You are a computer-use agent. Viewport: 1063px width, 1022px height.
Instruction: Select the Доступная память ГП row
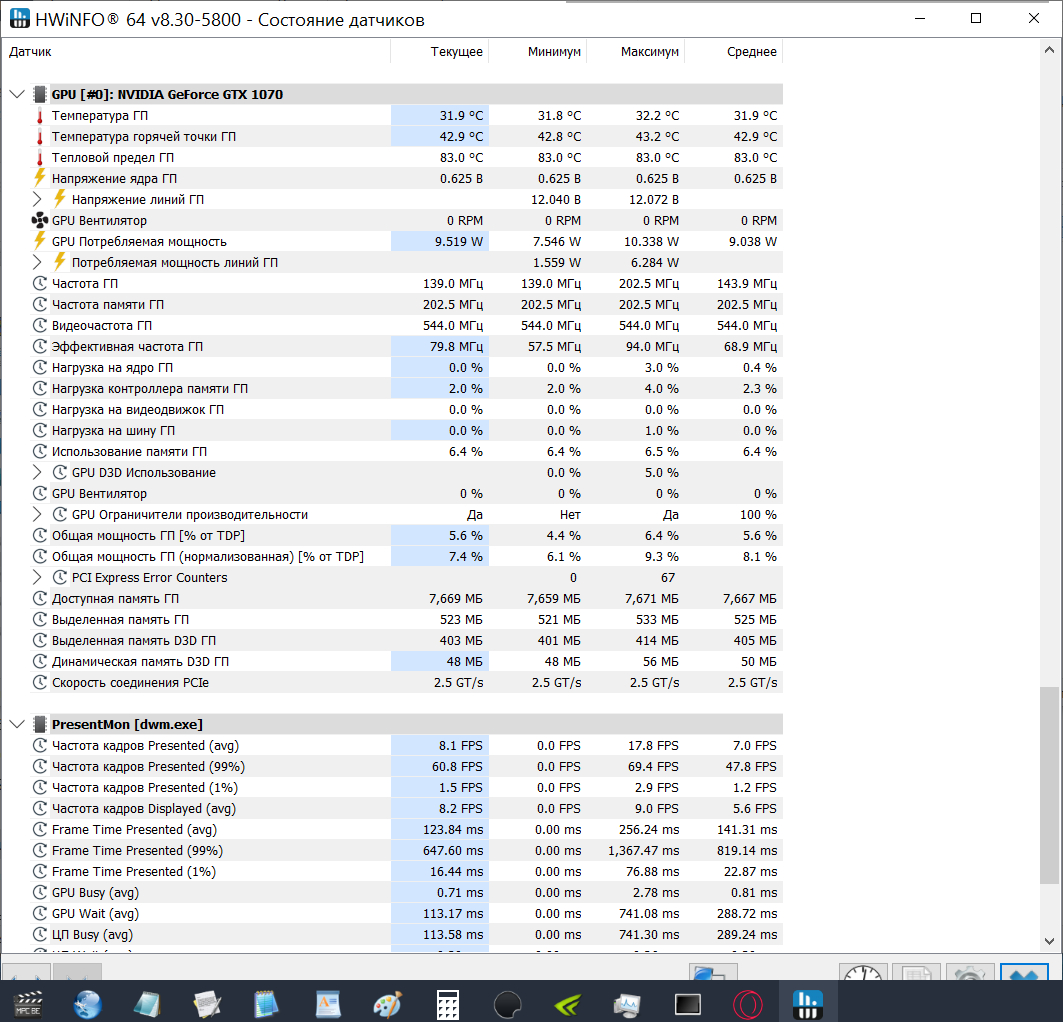tap(407, 598)
